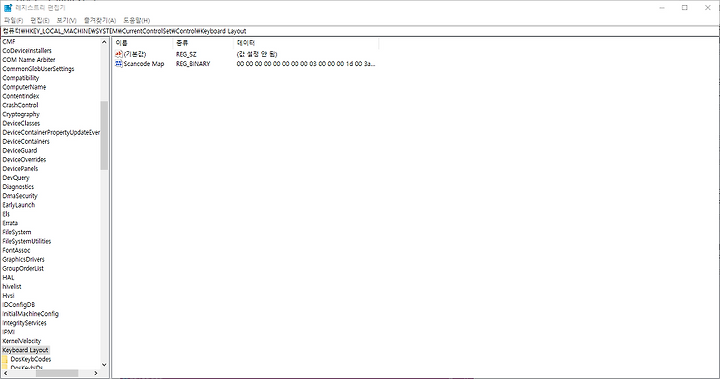
Task: Click the tree horizontal scrollbar thumb
Action: (57, 373)
